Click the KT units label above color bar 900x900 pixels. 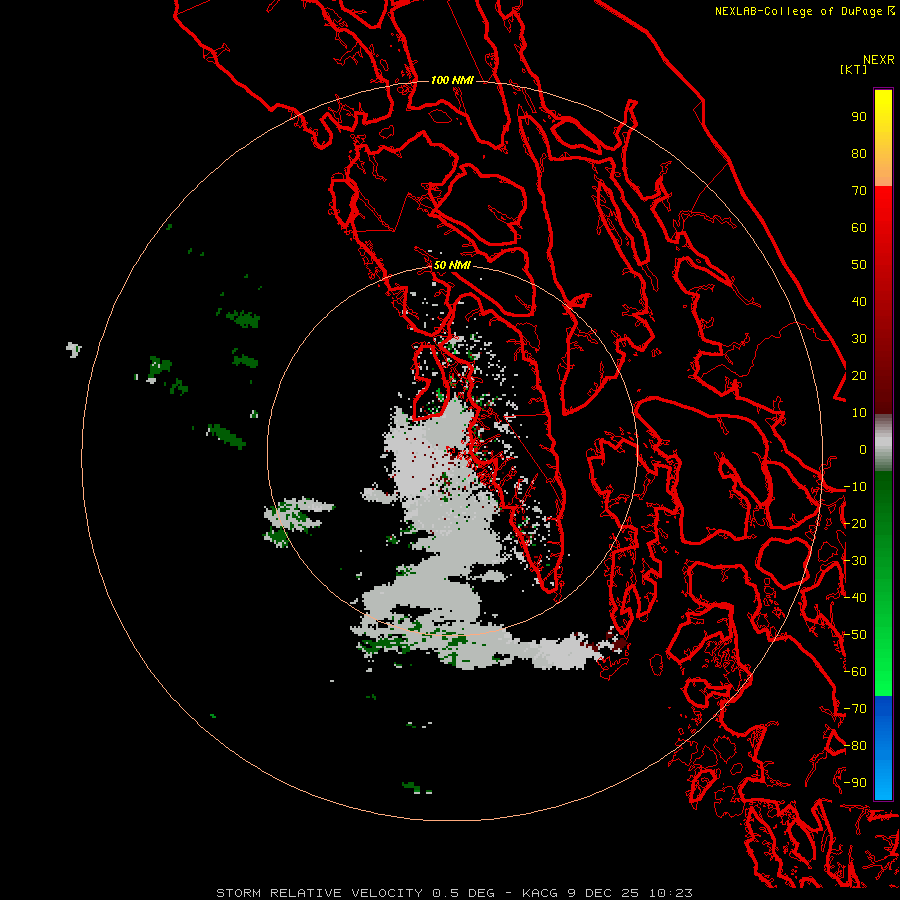click(854, 69)
